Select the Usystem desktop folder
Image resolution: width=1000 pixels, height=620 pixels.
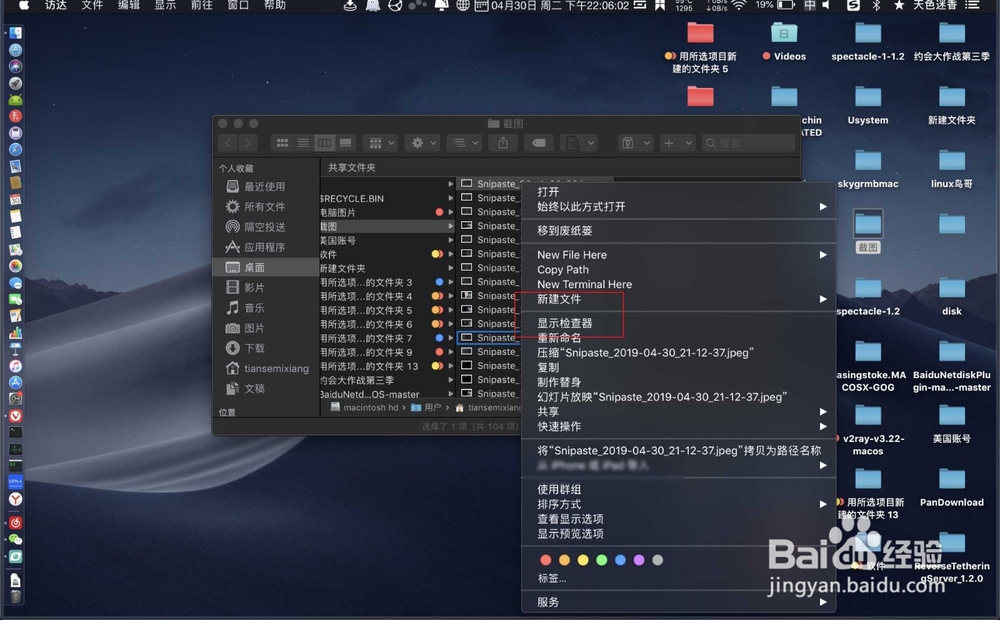point(867,105)
